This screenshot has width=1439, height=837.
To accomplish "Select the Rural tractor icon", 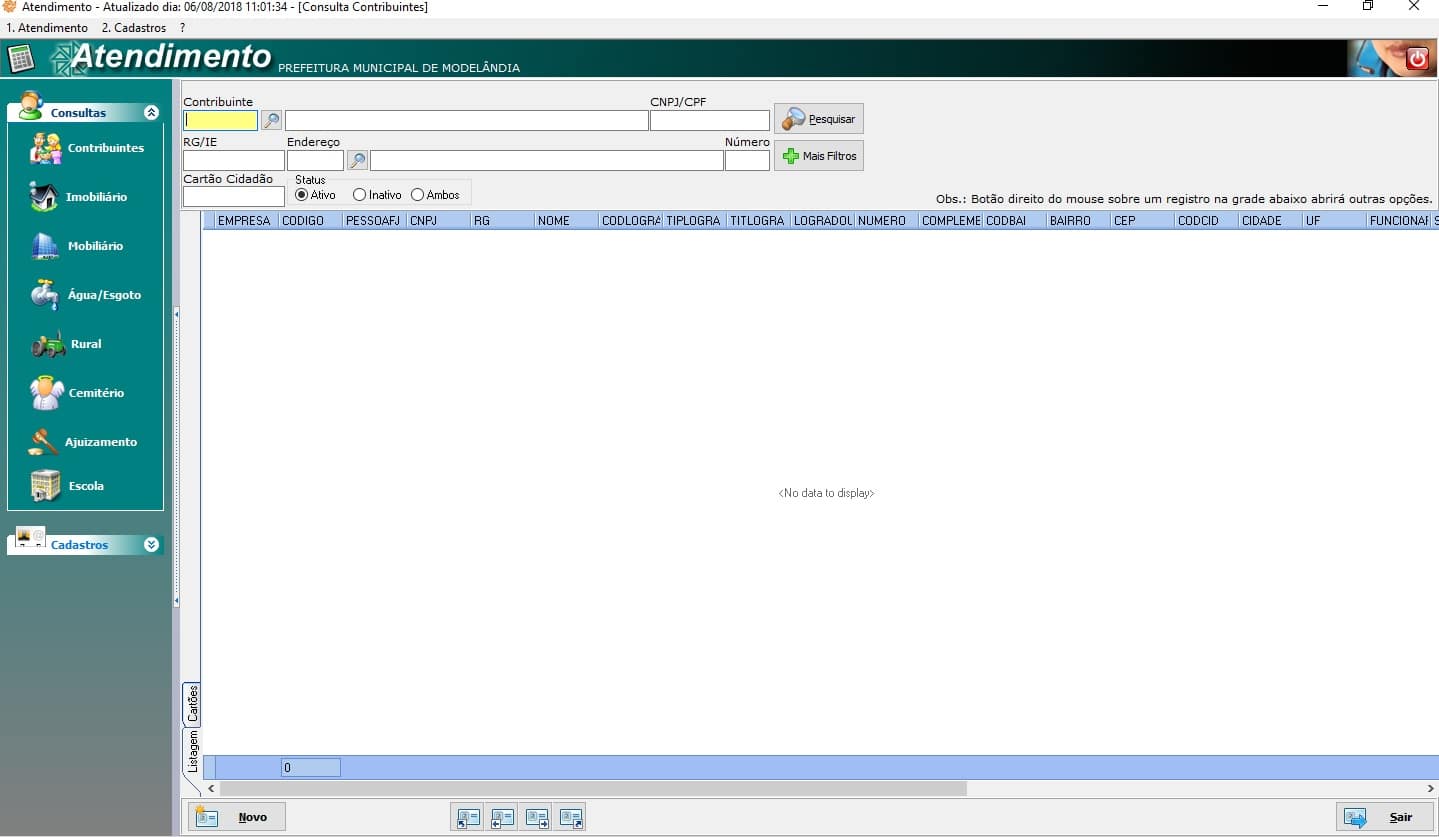I will tap(48, 344).
